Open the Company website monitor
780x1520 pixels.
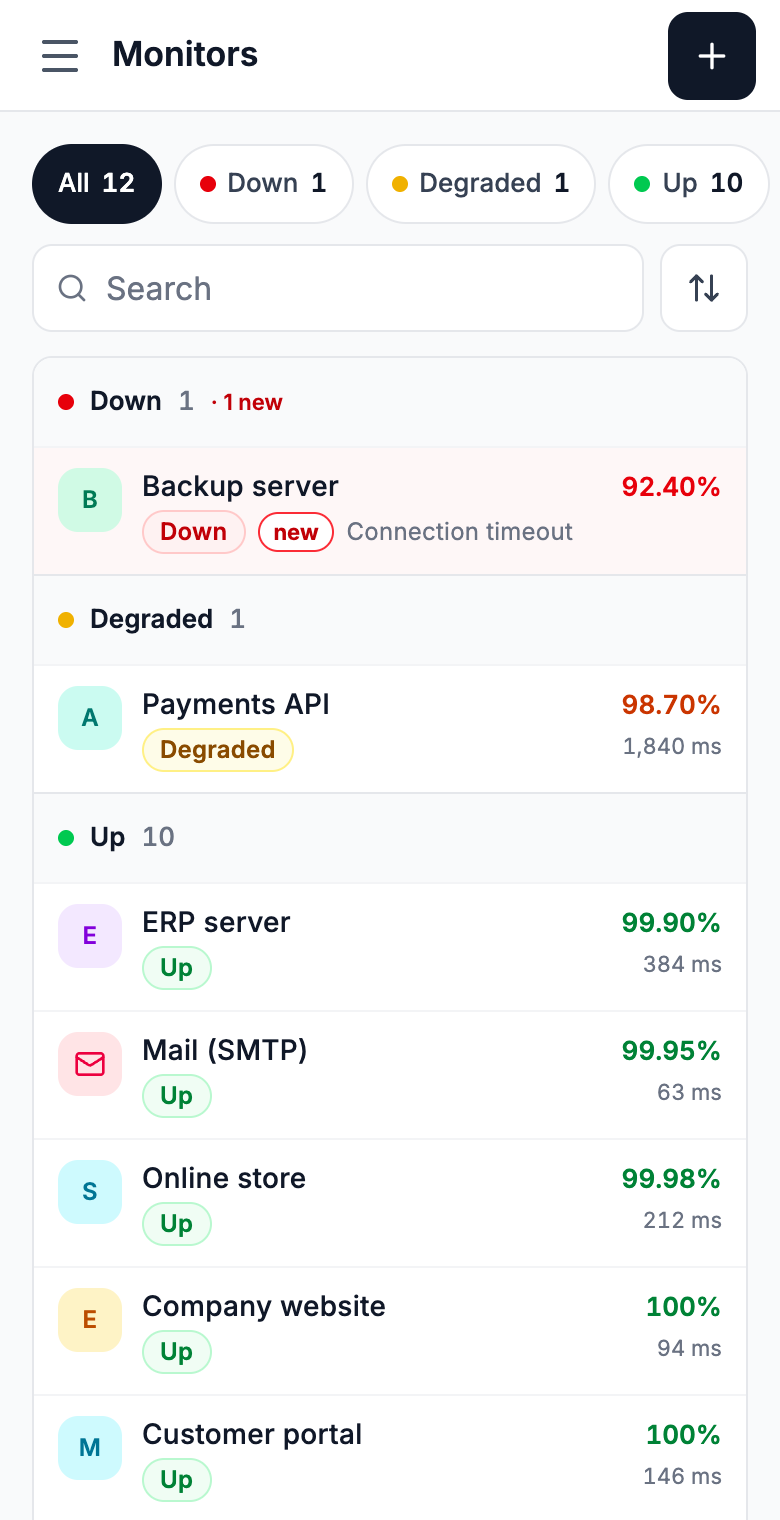click(x=390, y=1331)
